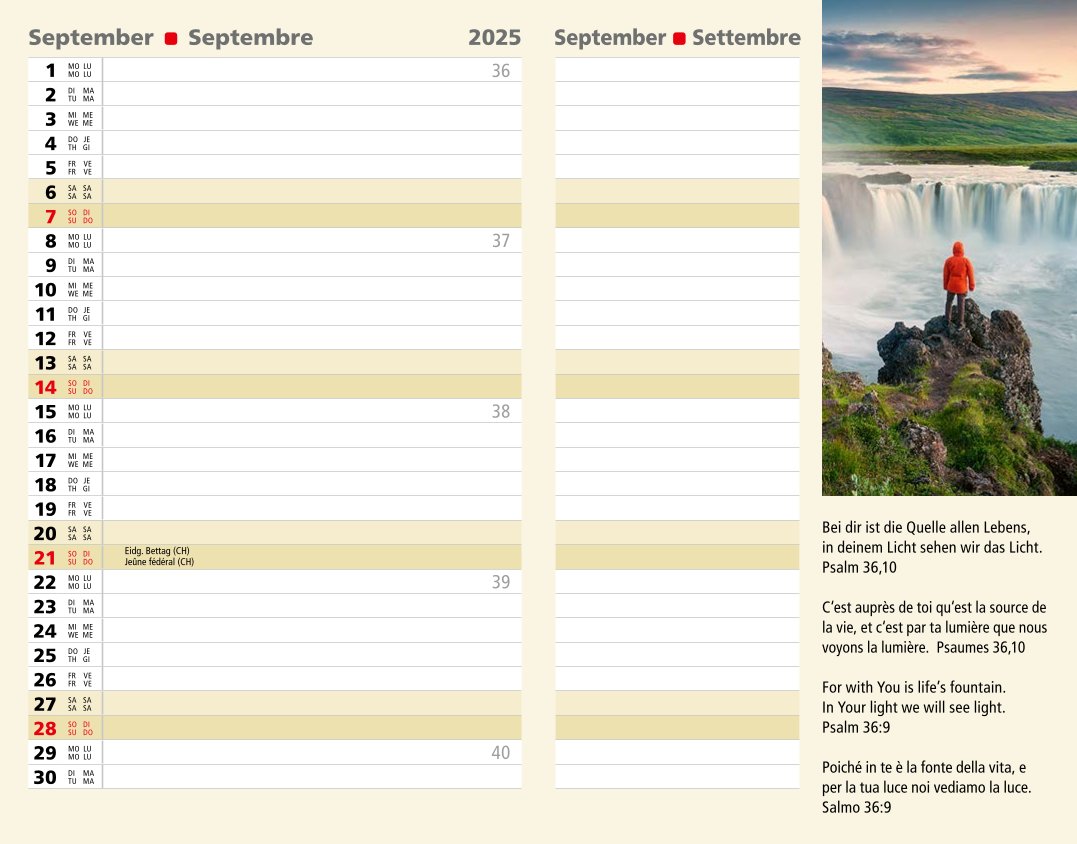Click the date number 28
Screen dimensions: 1077x844
46,728
